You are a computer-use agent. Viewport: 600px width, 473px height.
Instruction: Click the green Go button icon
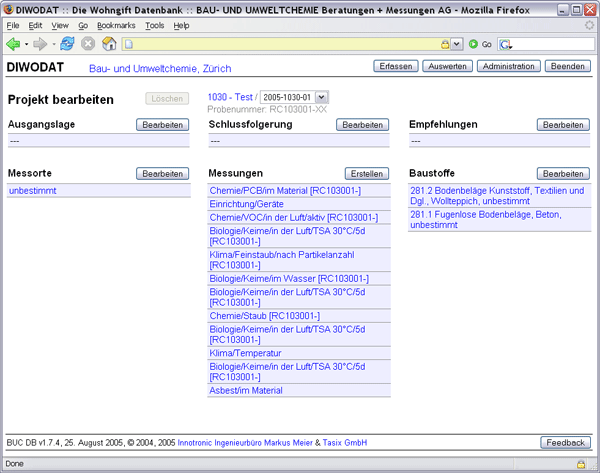pos(473,44)
